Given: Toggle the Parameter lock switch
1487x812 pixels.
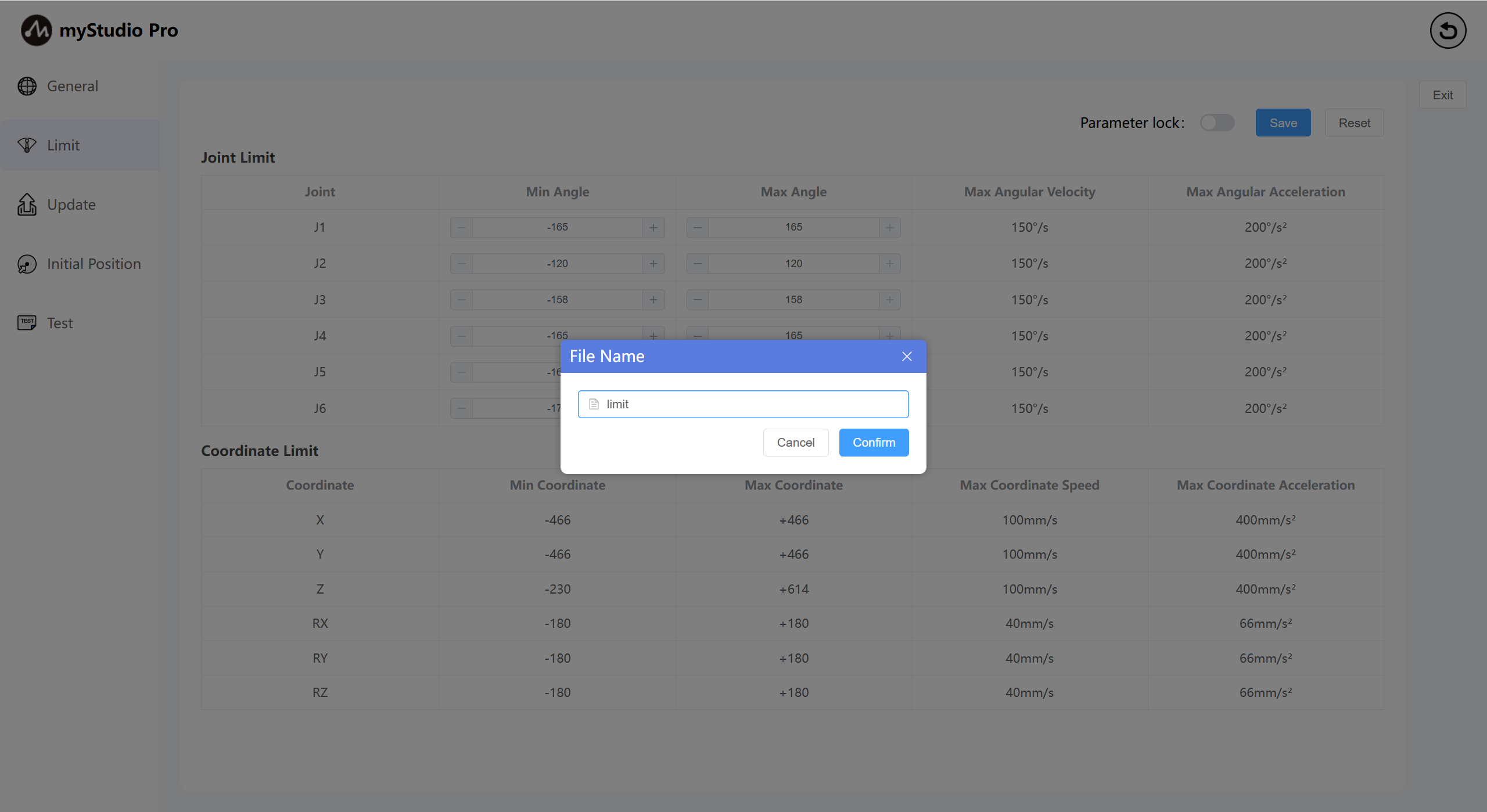Looking at the screenshot, I should pos(1217,123).
